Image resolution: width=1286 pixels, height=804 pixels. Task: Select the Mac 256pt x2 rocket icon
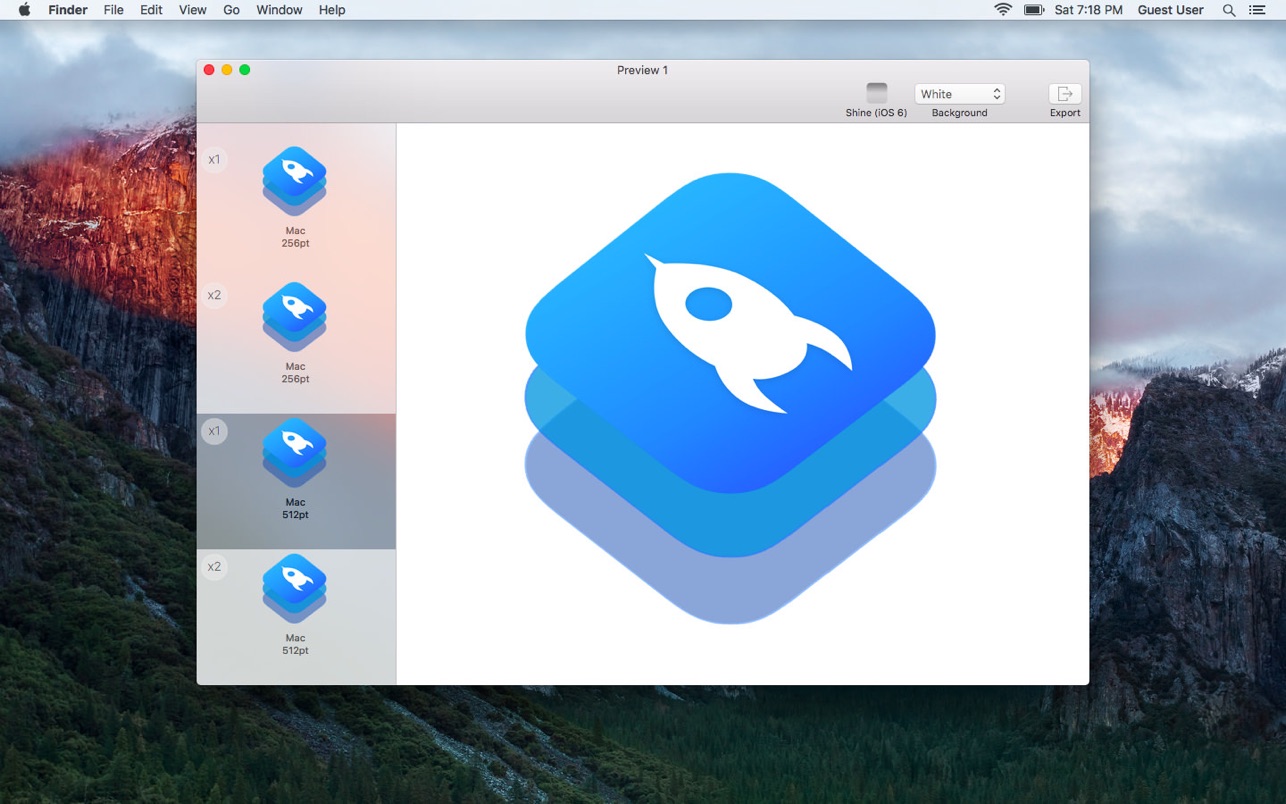pos(295,317)
